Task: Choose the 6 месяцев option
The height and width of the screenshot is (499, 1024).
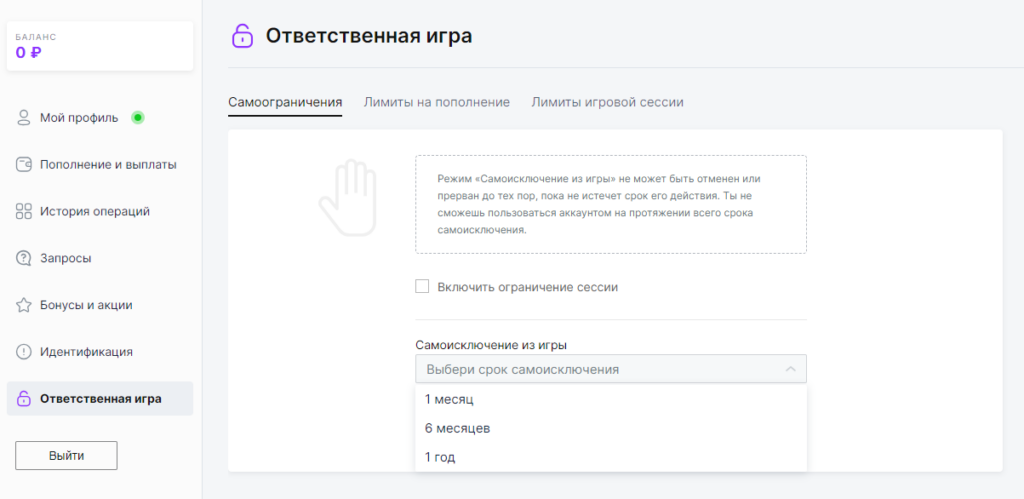Action: click(x=611, y=428)
